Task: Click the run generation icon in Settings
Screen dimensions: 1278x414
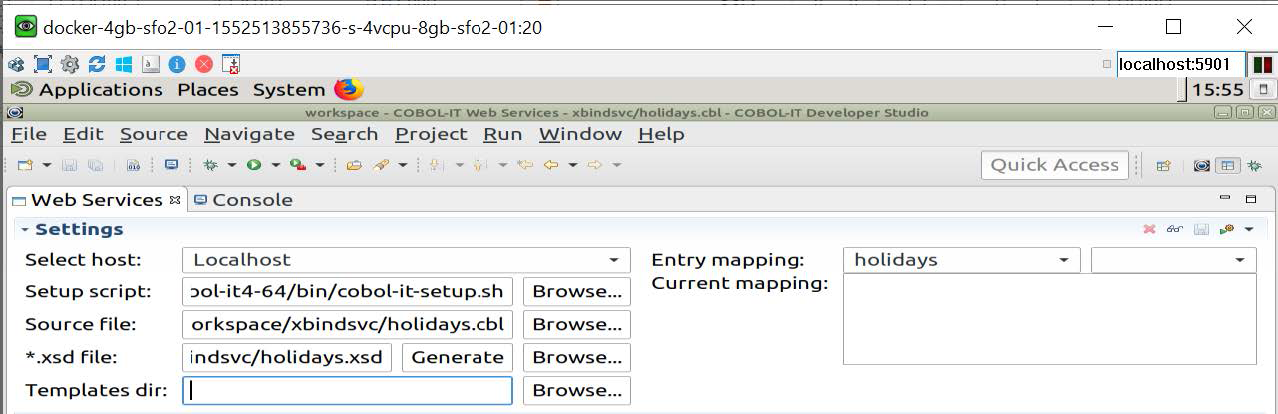Action: pyautogui.click(x=1227, y=229)
